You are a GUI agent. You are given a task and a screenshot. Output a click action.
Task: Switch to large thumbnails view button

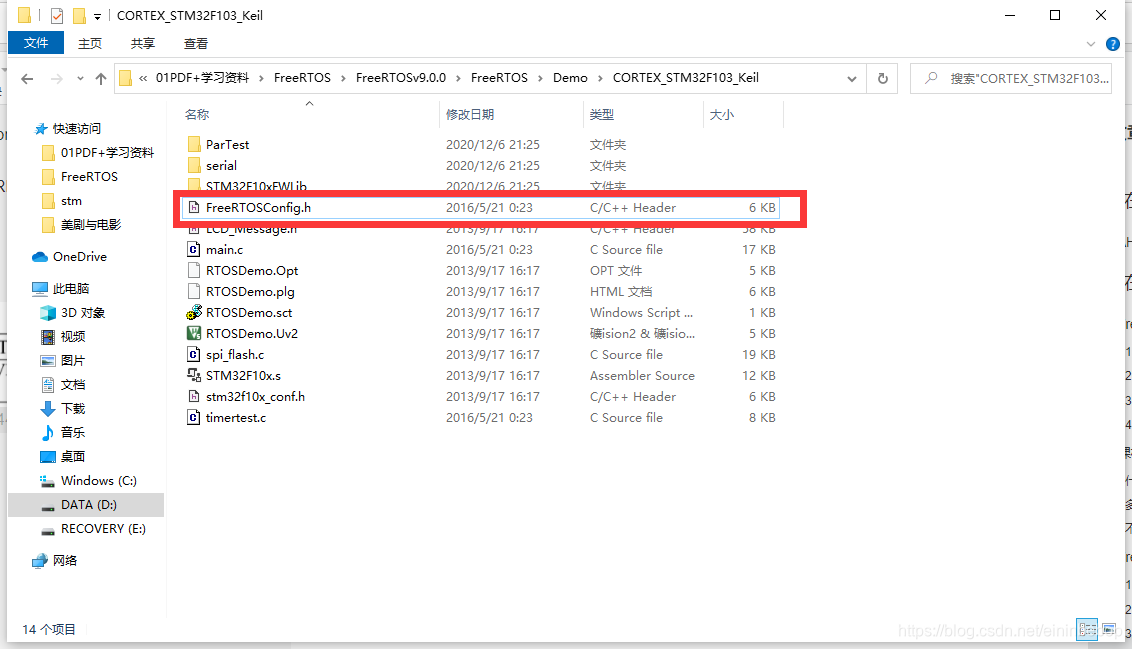(x=1109, y=630)
